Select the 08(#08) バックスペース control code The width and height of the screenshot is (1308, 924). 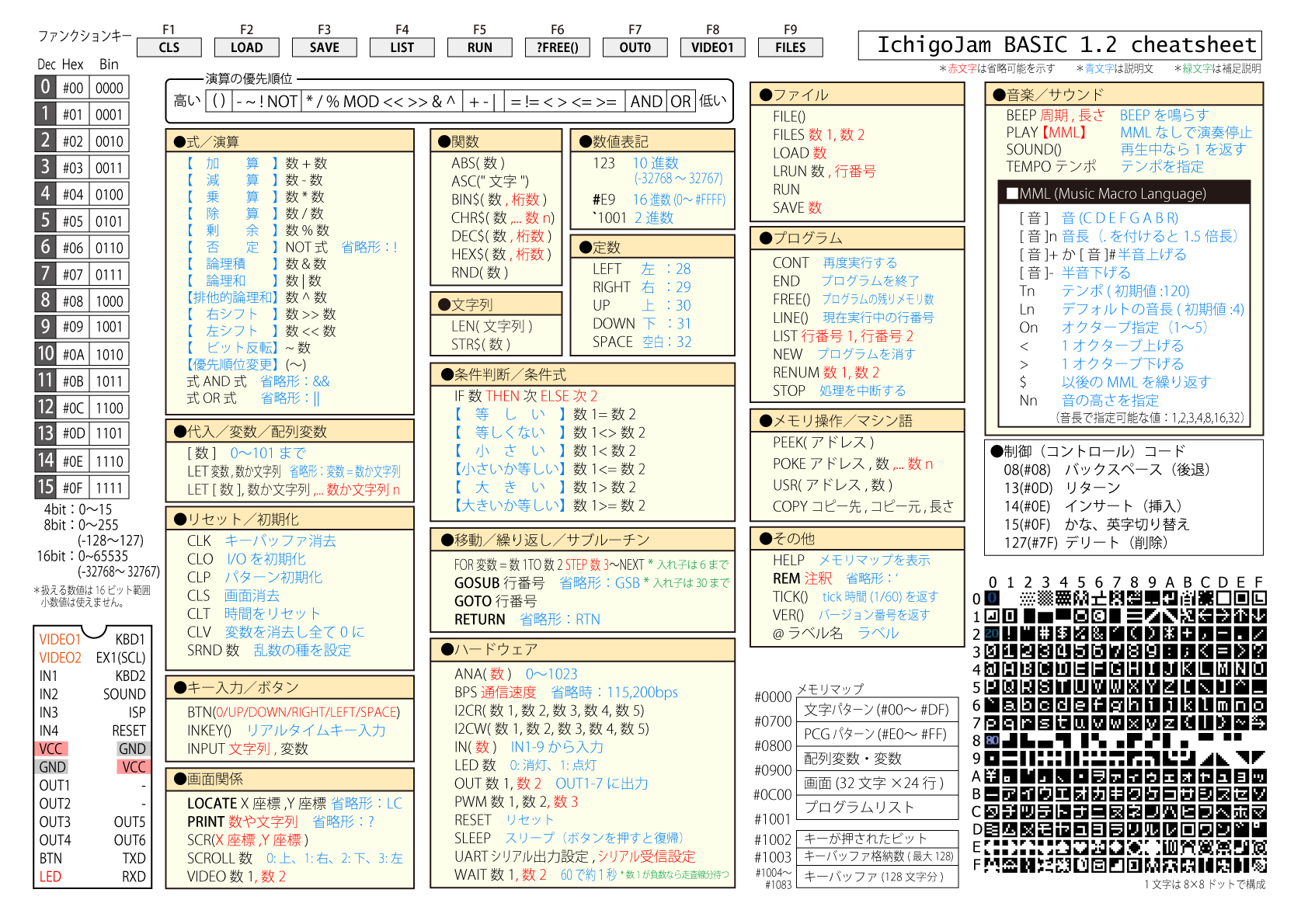tap(1107, 470)
